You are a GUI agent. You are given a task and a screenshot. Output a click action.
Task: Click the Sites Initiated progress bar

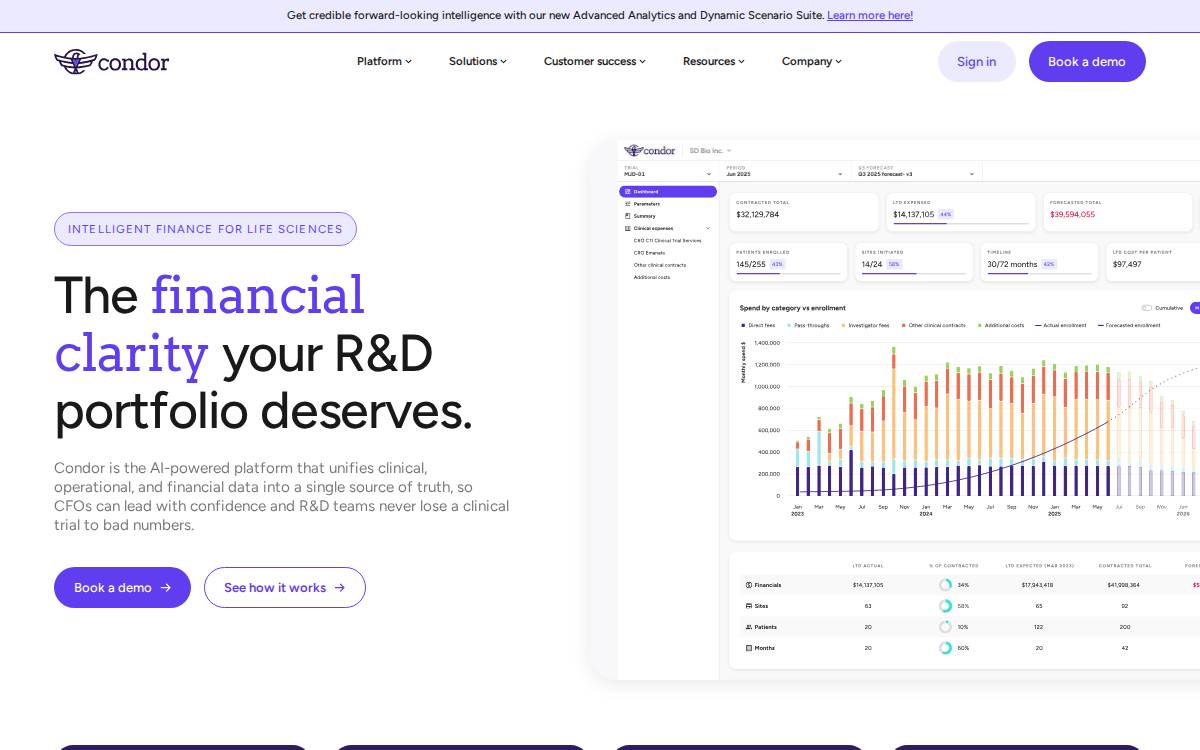(914, 273)
